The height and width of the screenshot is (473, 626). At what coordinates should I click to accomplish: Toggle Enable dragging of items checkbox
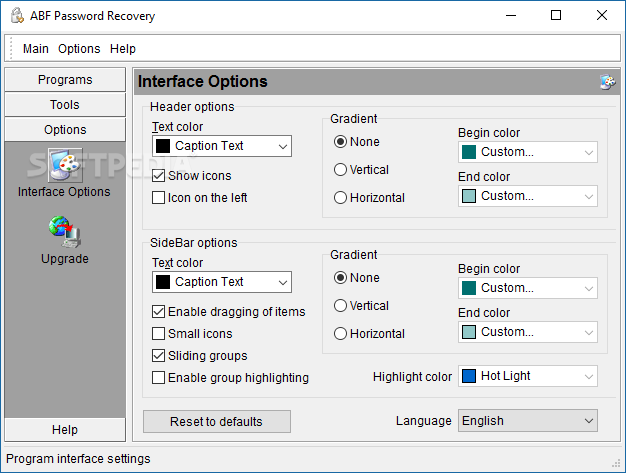pos(158,311)
